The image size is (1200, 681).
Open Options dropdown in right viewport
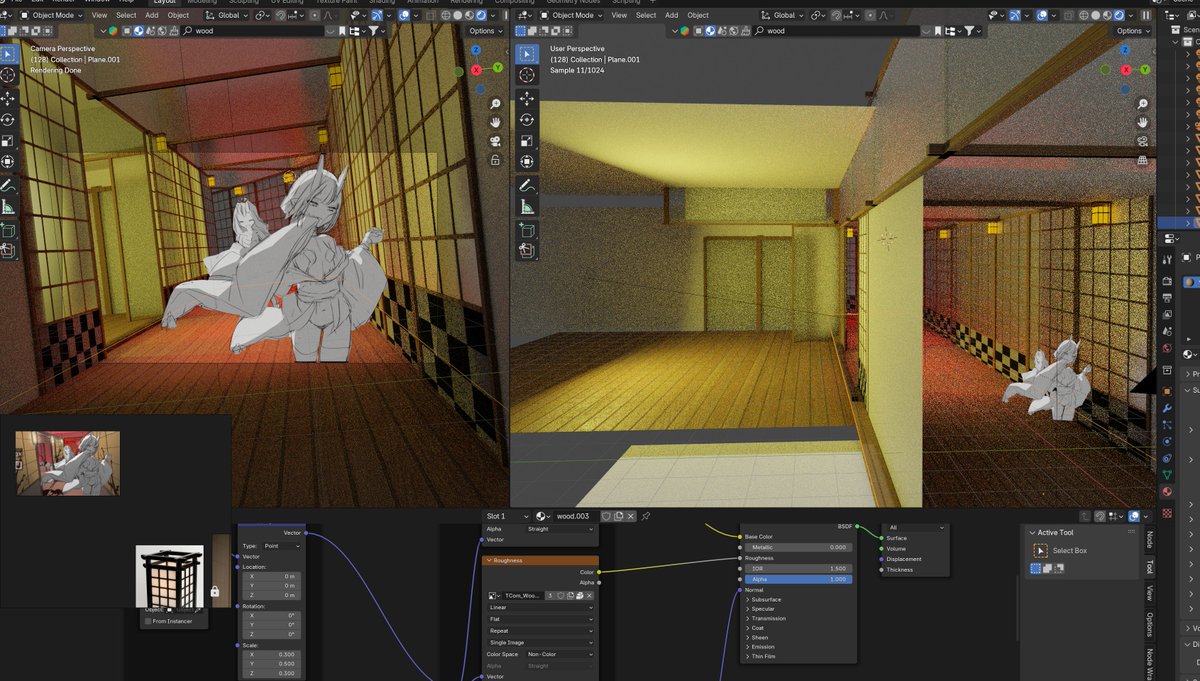[1131, 31]
